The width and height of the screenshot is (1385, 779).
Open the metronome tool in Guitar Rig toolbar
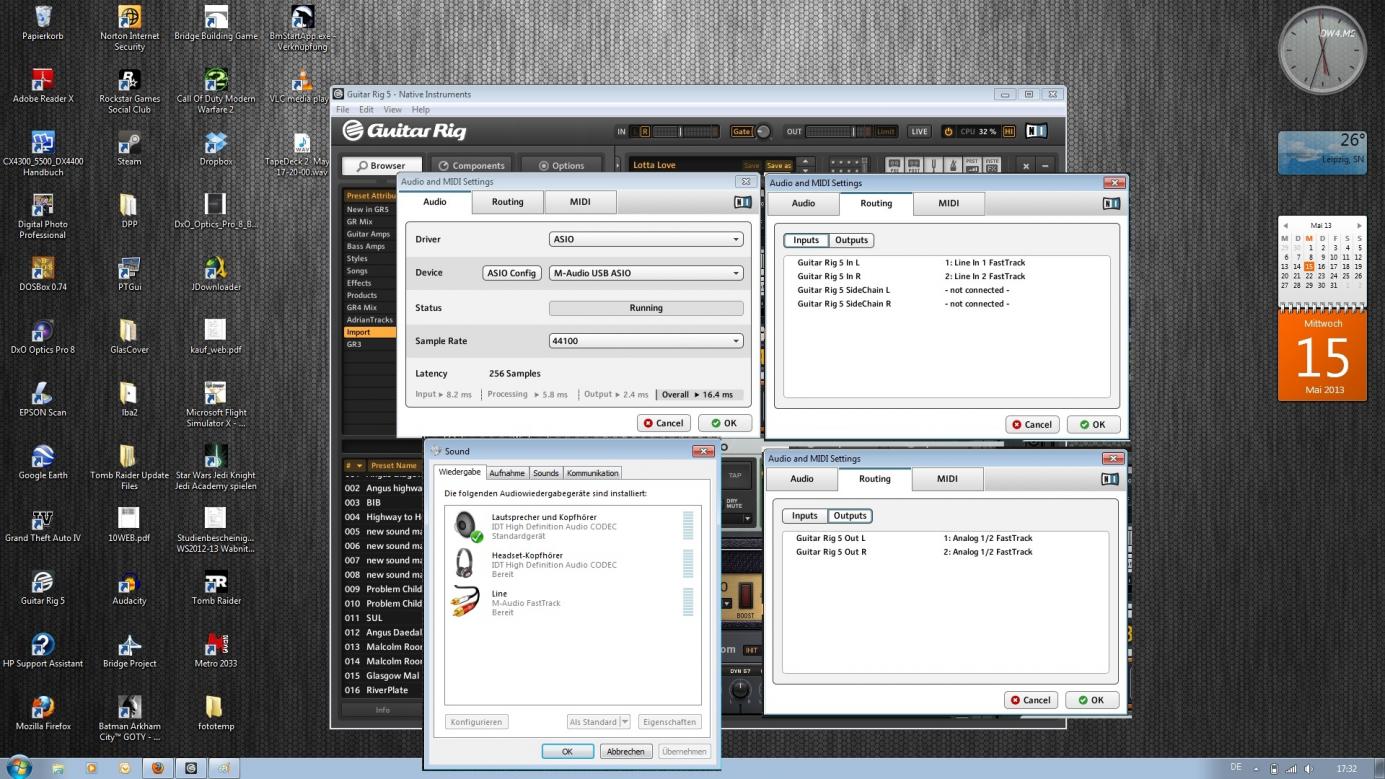point(954,165)
